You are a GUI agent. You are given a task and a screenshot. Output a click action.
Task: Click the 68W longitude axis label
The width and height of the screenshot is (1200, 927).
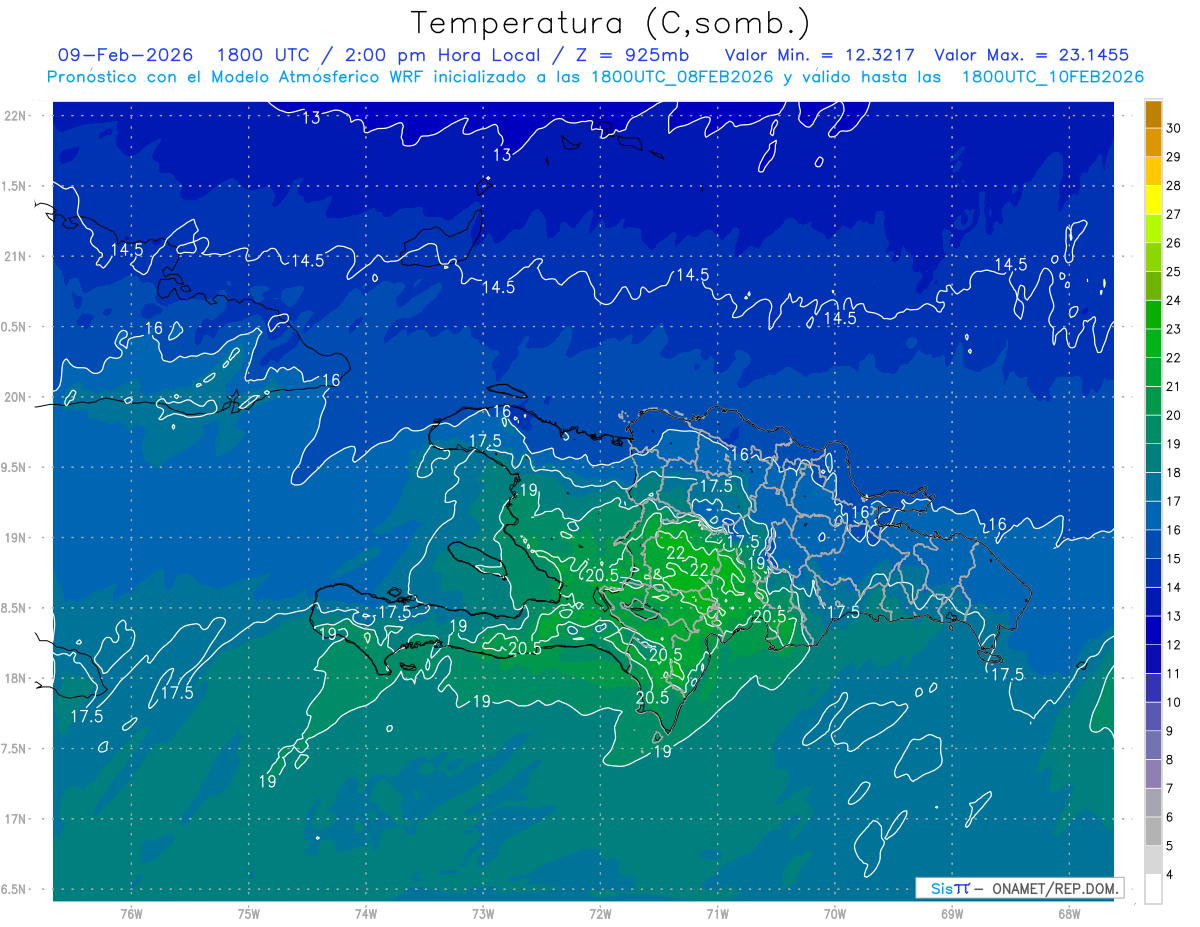pos(1068,914)
